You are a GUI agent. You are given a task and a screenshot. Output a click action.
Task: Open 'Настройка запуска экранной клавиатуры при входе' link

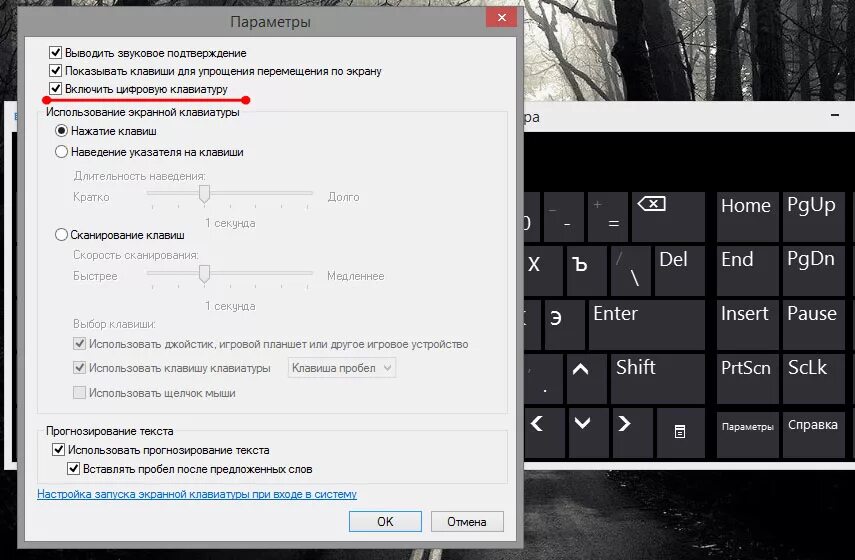pos(197,494)
